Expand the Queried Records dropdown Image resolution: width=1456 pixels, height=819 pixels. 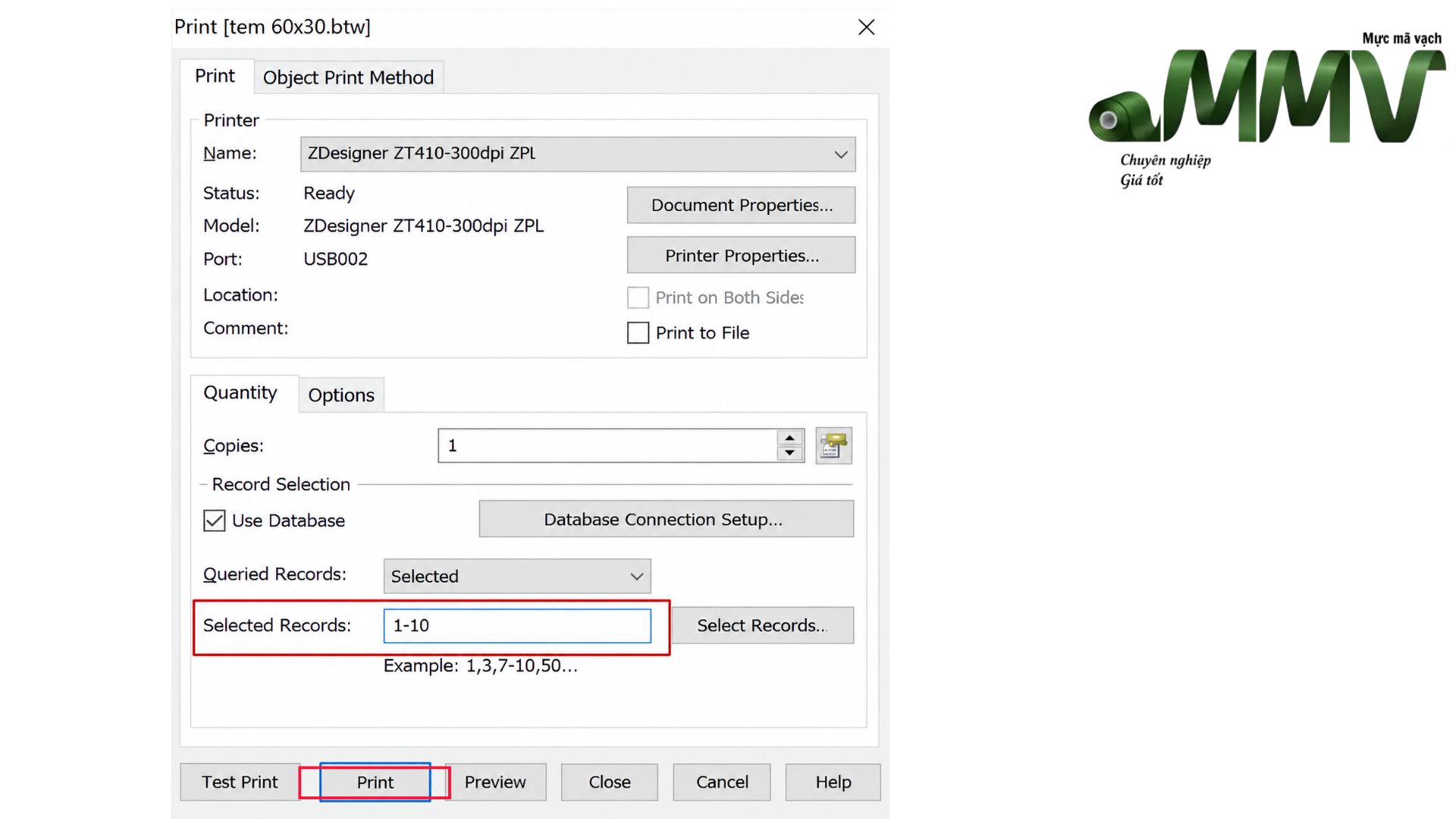click(x=517, y=576)
